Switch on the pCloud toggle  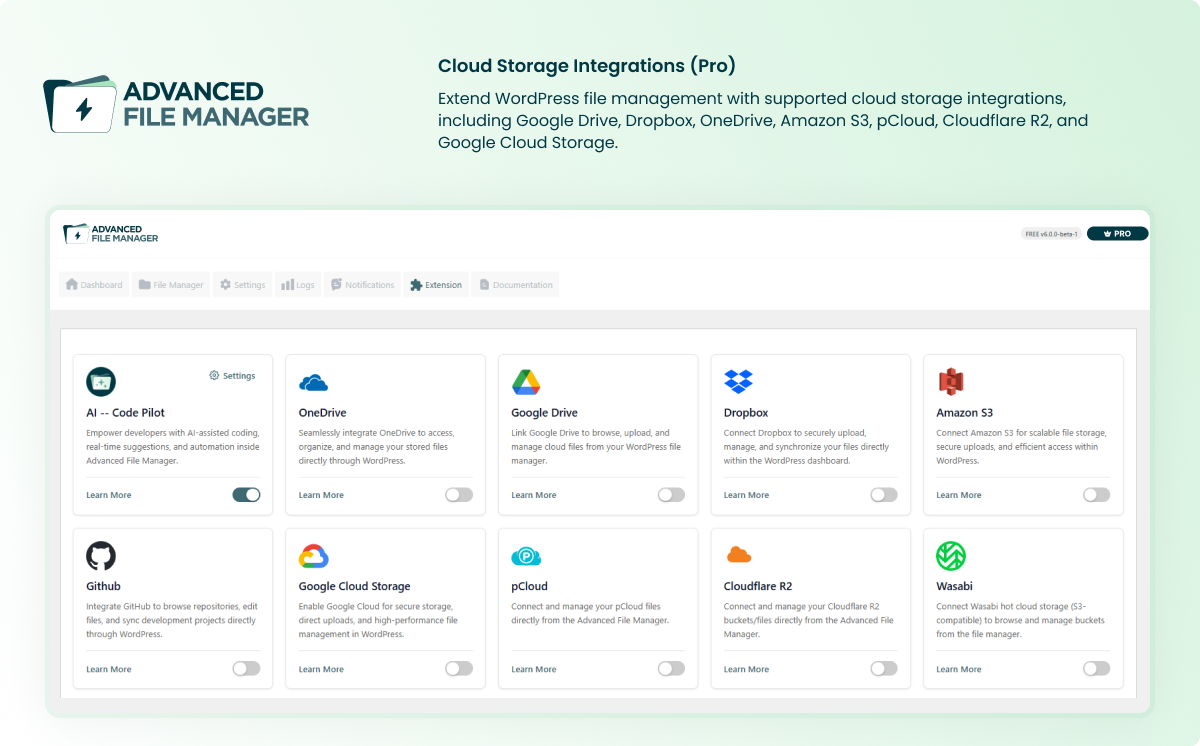click(671, 668)
